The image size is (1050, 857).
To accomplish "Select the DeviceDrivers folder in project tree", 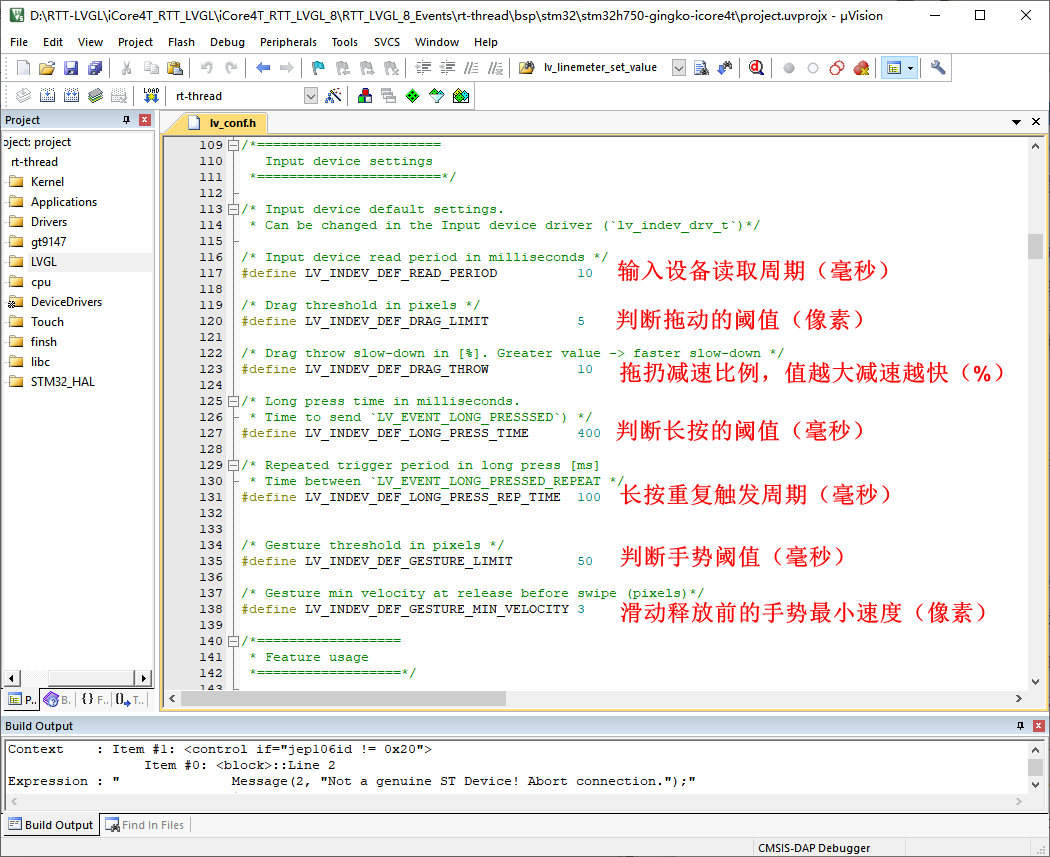I will click(66, 302).
